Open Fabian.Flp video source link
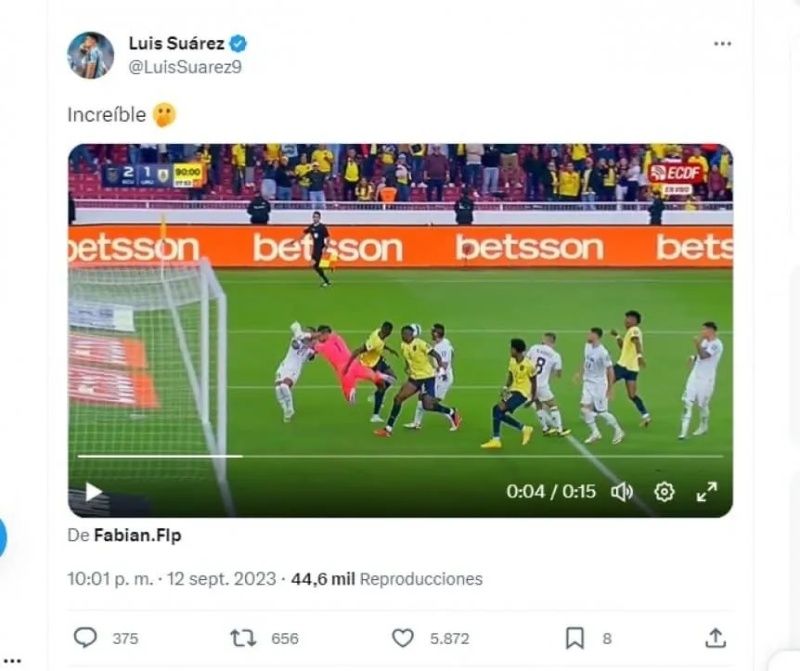 (x=138, y=535)
